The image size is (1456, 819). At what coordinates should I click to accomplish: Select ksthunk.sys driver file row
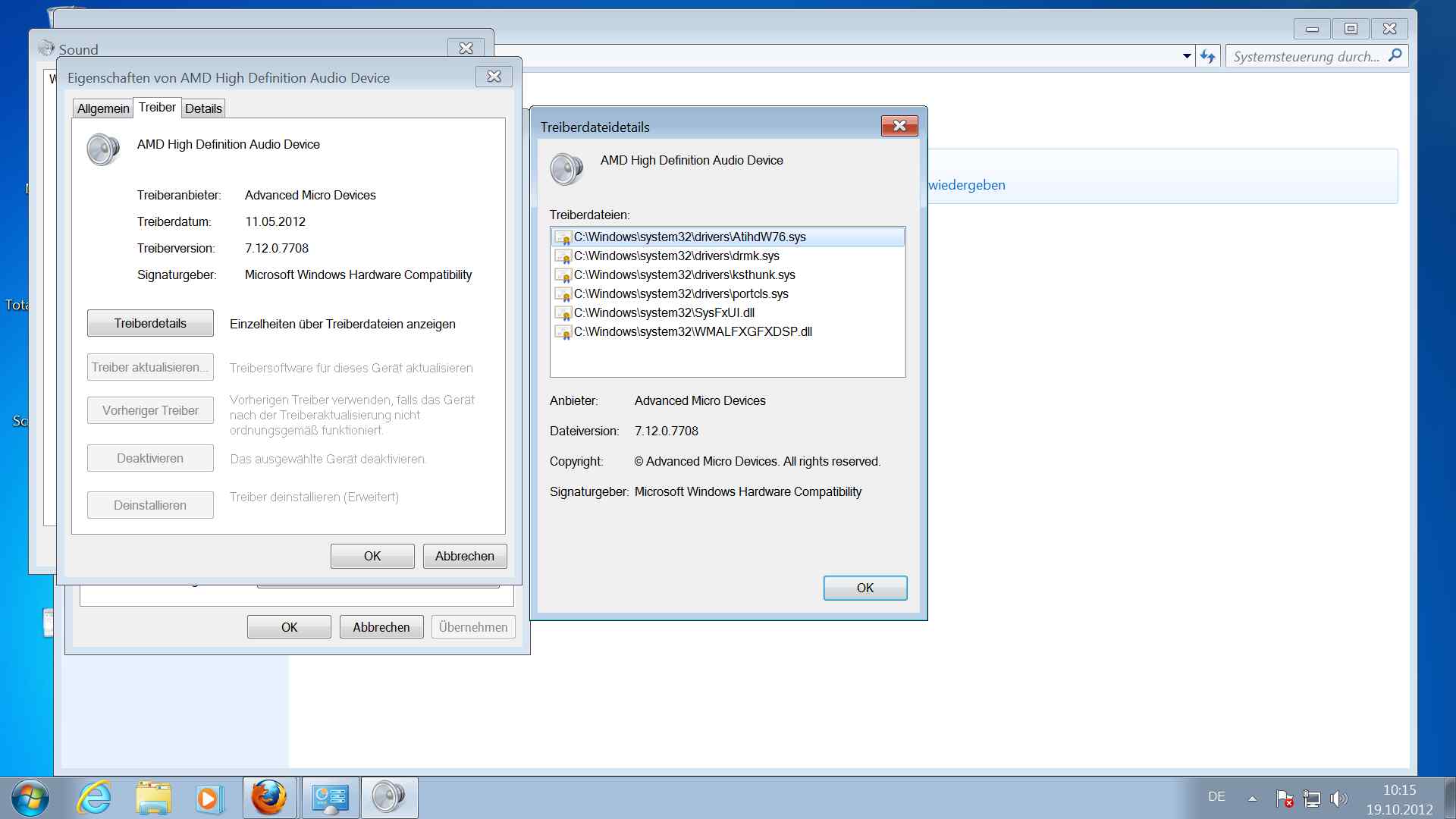(x=728, y=275)
